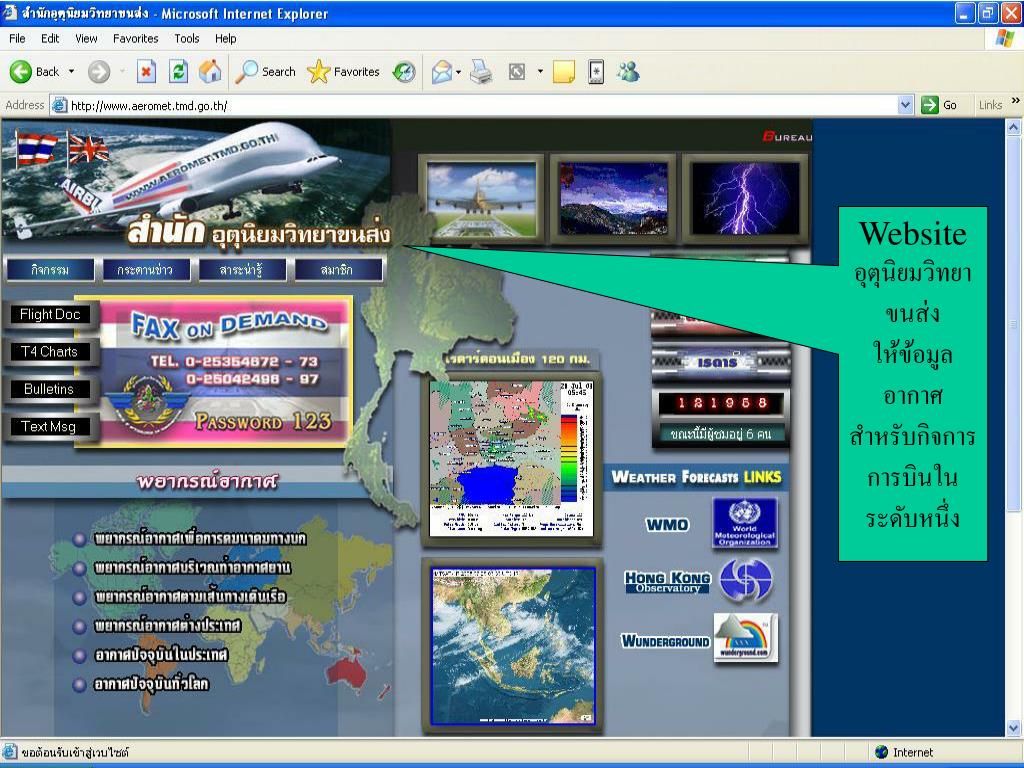Open the อากาศปัจจุบันในประเทศ link
The image size is (1024, 768).
pyautogui.click(x=161, y=655)
